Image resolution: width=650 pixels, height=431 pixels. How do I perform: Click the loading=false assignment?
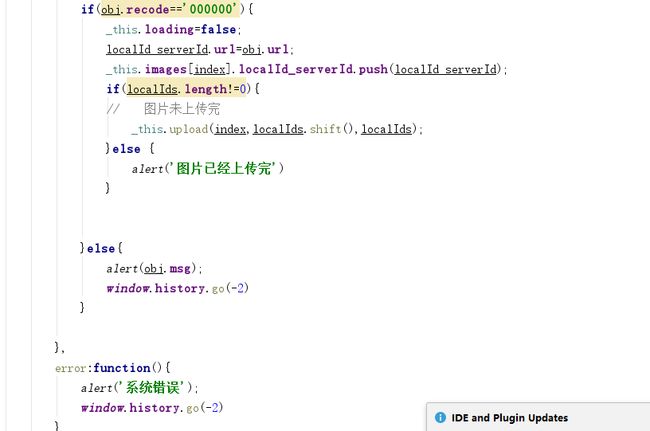coord(173,29)
